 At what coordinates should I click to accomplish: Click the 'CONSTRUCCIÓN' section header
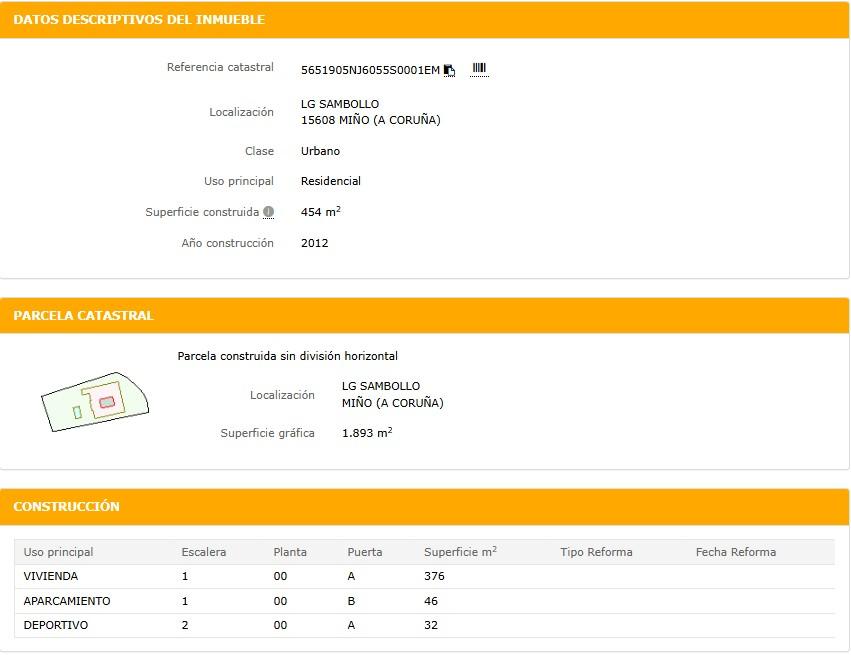[66, 506]
